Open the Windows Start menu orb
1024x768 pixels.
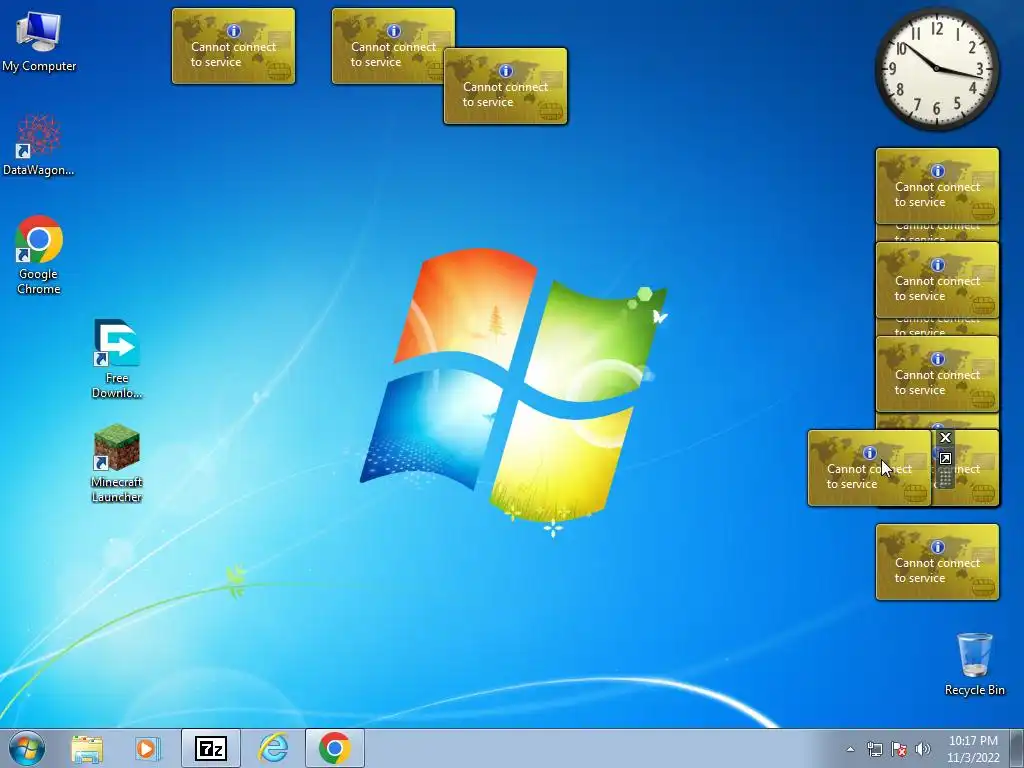point(27,748)
